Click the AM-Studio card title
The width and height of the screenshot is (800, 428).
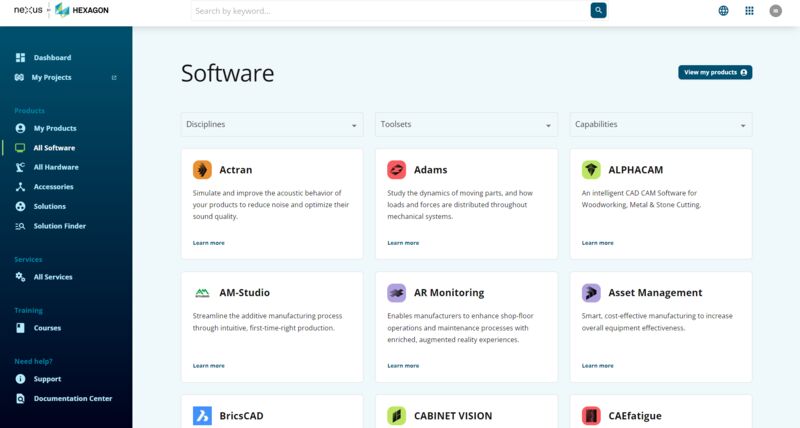click(244, 293)
